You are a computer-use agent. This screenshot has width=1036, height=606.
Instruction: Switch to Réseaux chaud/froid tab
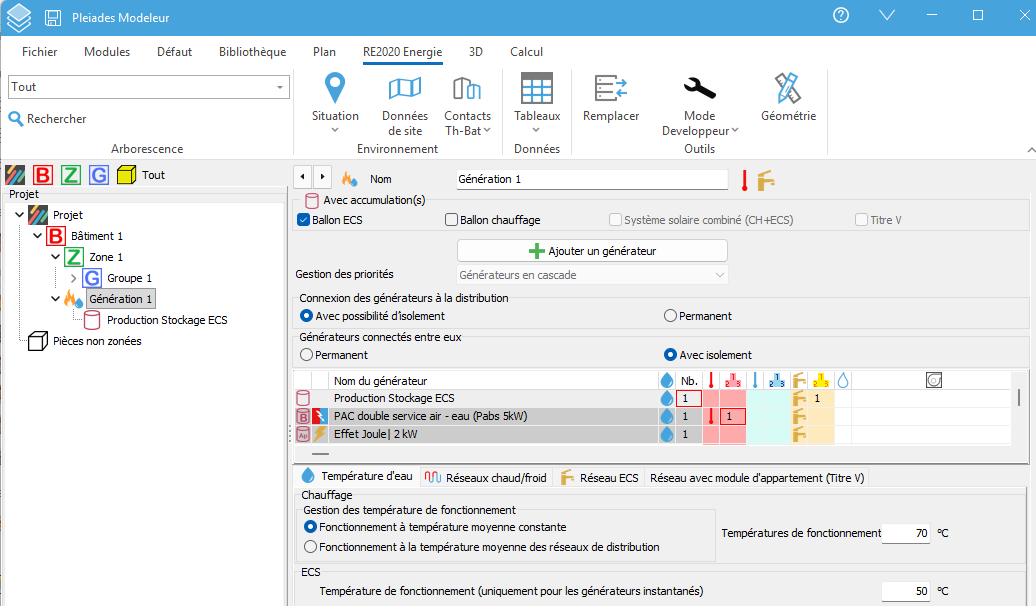486,477
